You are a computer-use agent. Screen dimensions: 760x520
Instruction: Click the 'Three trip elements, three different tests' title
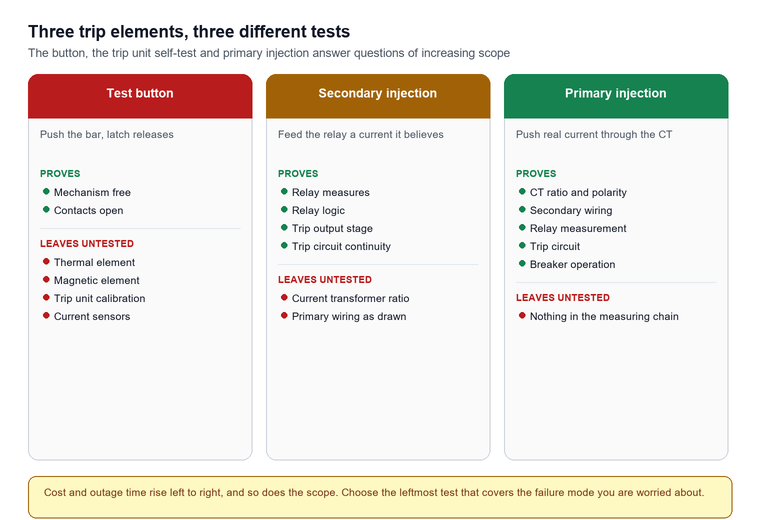point(189,32)
